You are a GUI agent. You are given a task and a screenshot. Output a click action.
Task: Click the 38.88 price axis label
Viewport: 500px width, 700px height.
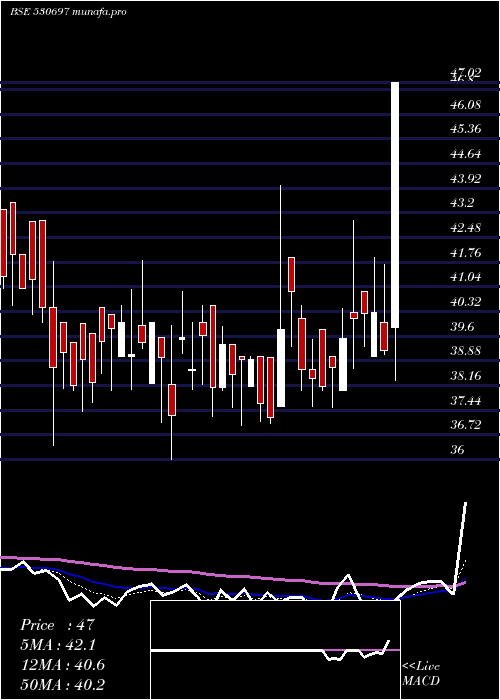[x=465, y=351]
